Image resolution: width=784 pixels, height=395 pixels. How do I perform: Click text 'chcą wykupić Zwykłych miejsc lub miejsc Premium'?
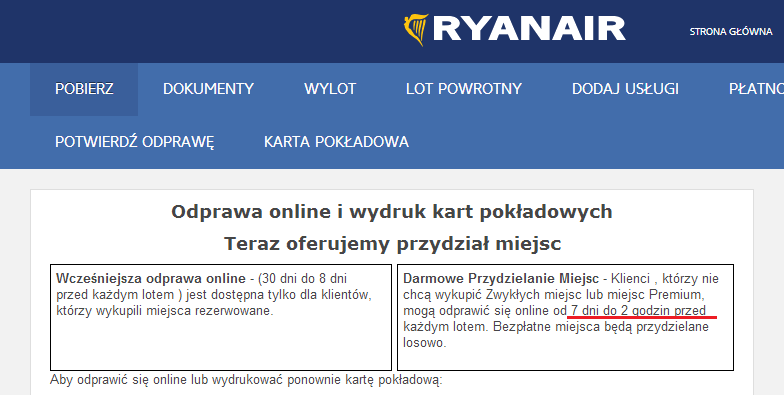552,294
